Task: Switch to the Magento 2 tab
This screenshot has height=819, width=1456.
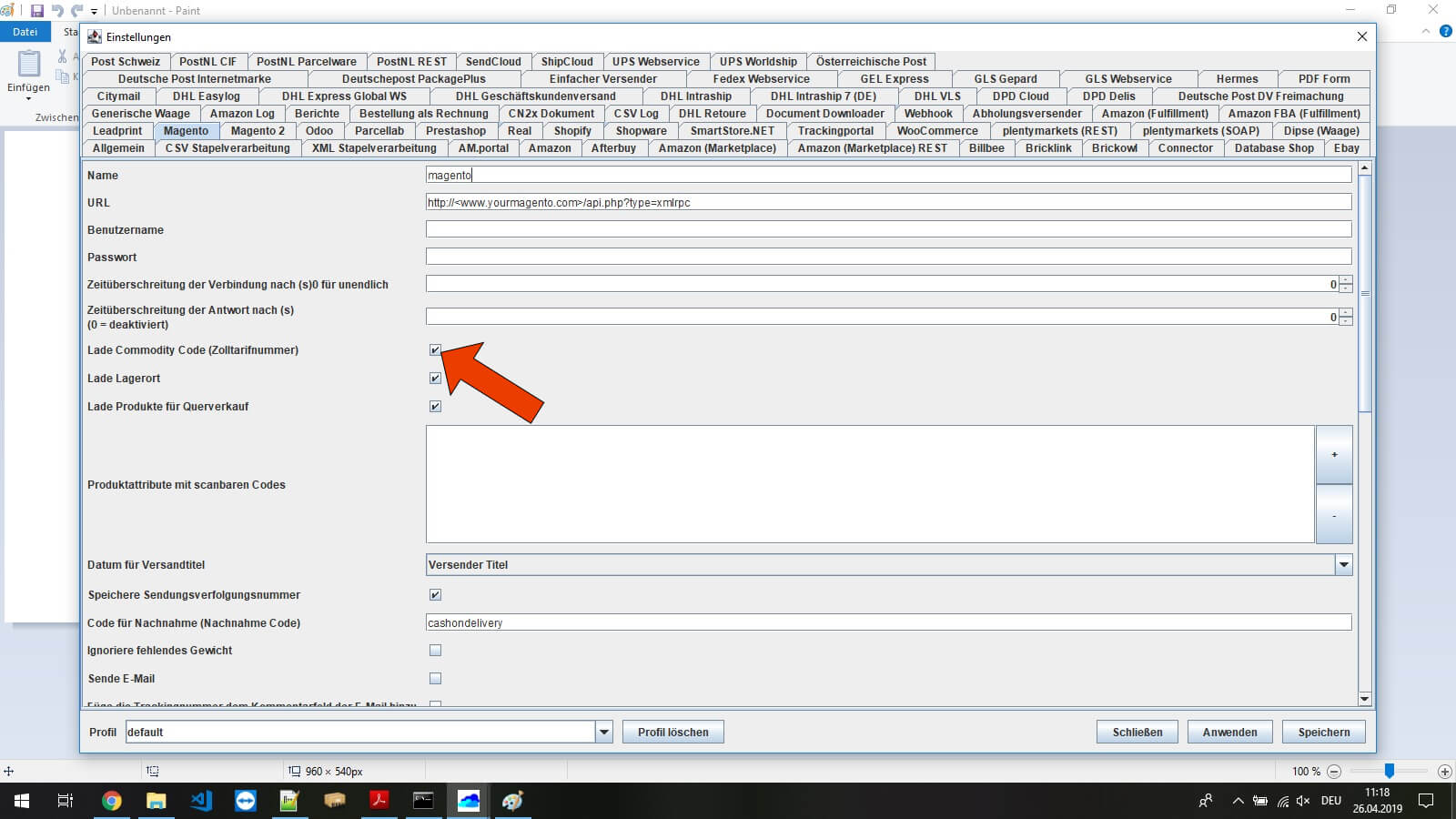Action: coord(258,131)
